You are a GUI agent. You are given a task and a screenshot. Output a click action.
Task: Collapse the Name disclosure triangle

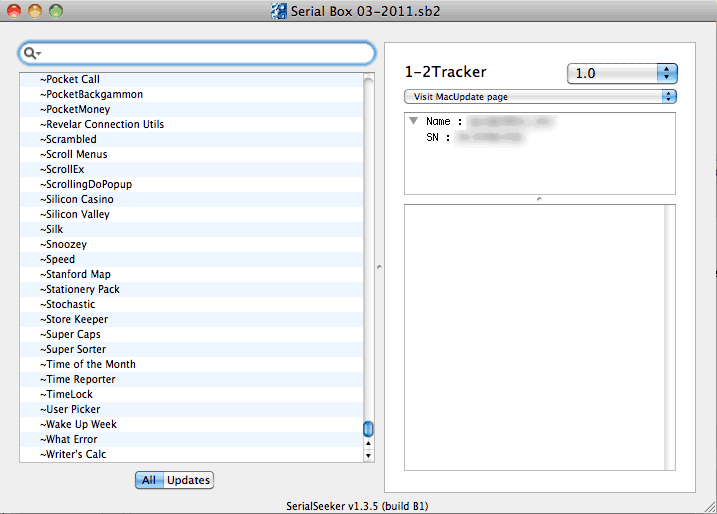tap(414, 121)
